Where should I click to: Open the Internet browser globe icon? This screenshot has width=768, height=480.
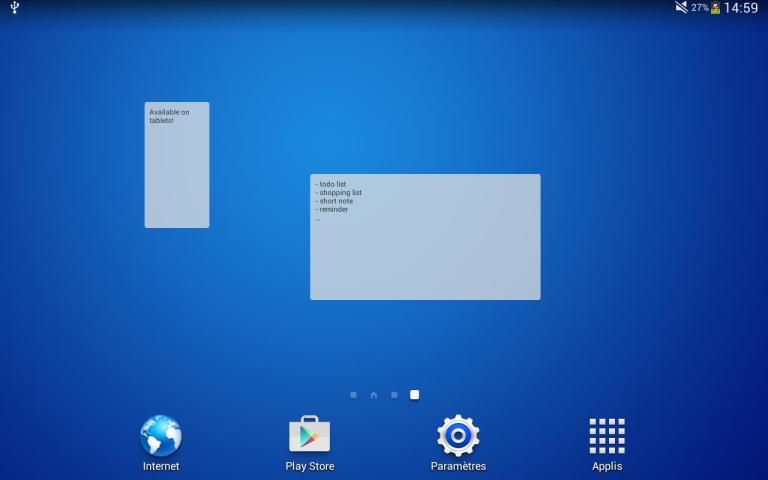pyautogui.click(x=161, y=436)
